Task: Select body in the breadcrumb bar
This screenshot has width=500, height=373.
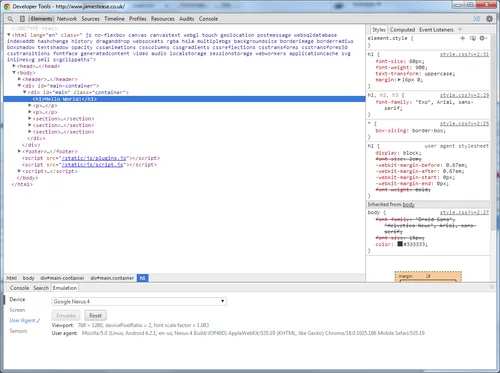Action: pos(29,278)
